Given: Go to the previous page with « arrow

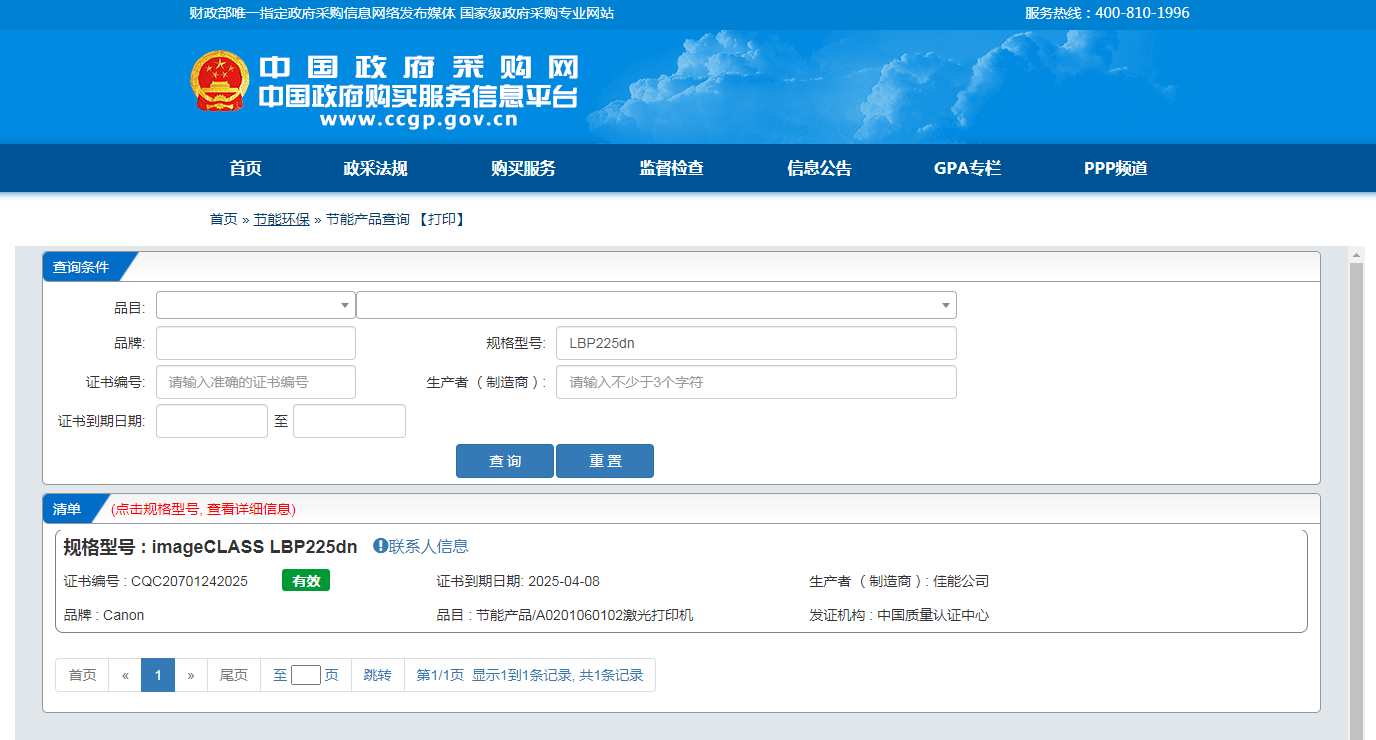Looking at the screenshot, I should tap(125, 675).
